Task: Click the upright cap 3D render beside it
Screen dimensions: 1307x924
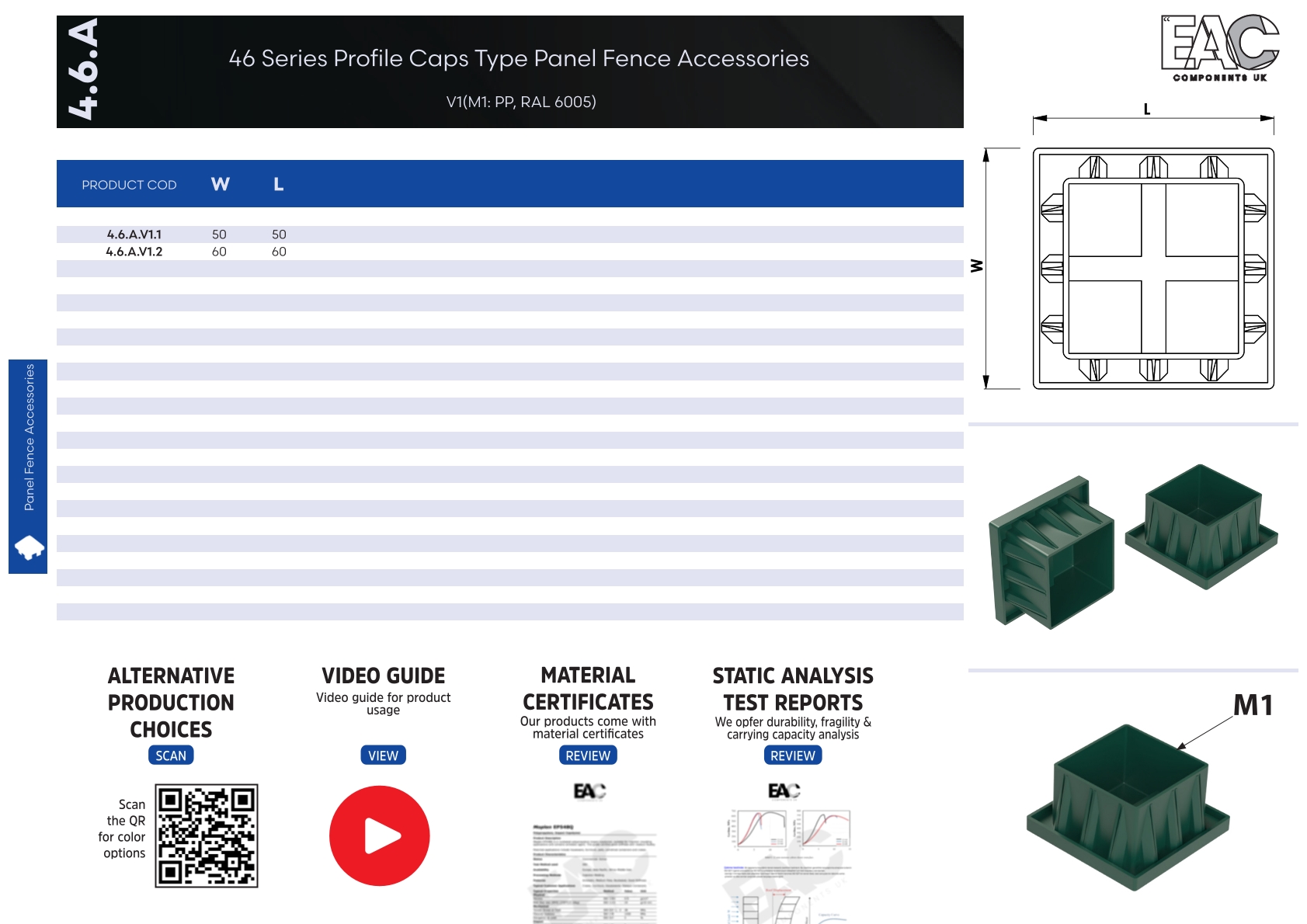Action: point(1201,526)
